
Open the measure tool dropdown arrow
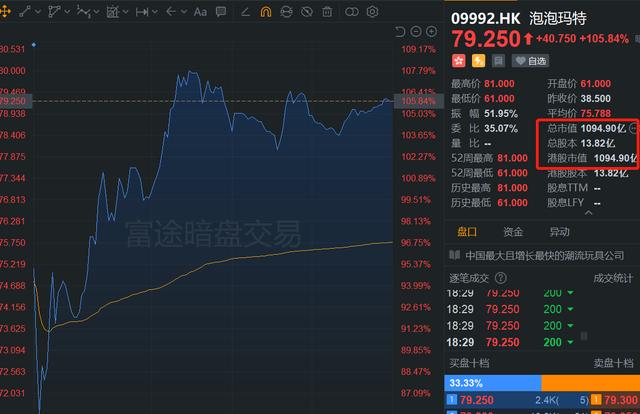(155, 12)
